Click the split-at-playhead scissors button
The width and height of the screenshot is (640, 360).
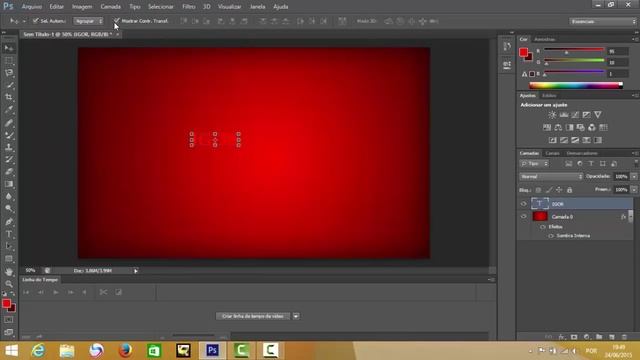[103, 292]
